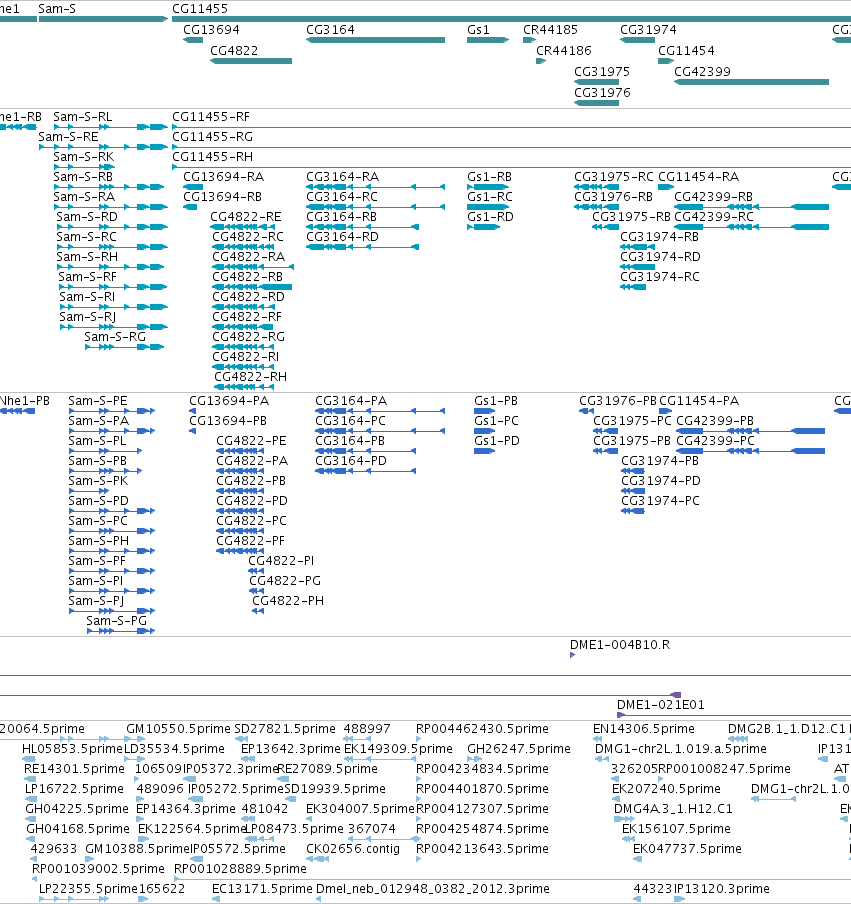The width and height of the screenshot is (851, 904).
Task: Select EST GH26247.5prime
Action: click(x=519, y=748)
